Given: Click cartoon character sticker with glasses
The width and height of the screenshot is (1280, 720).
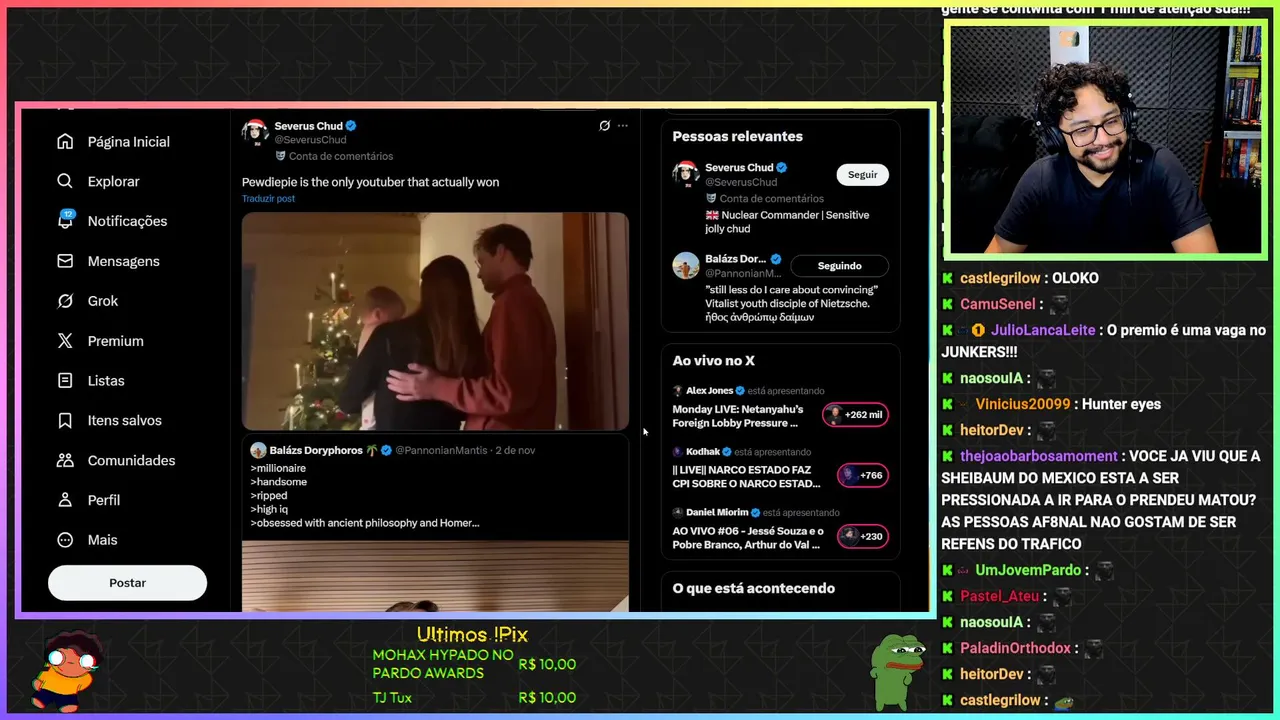Looking at the screenshot, I should 66,670.
